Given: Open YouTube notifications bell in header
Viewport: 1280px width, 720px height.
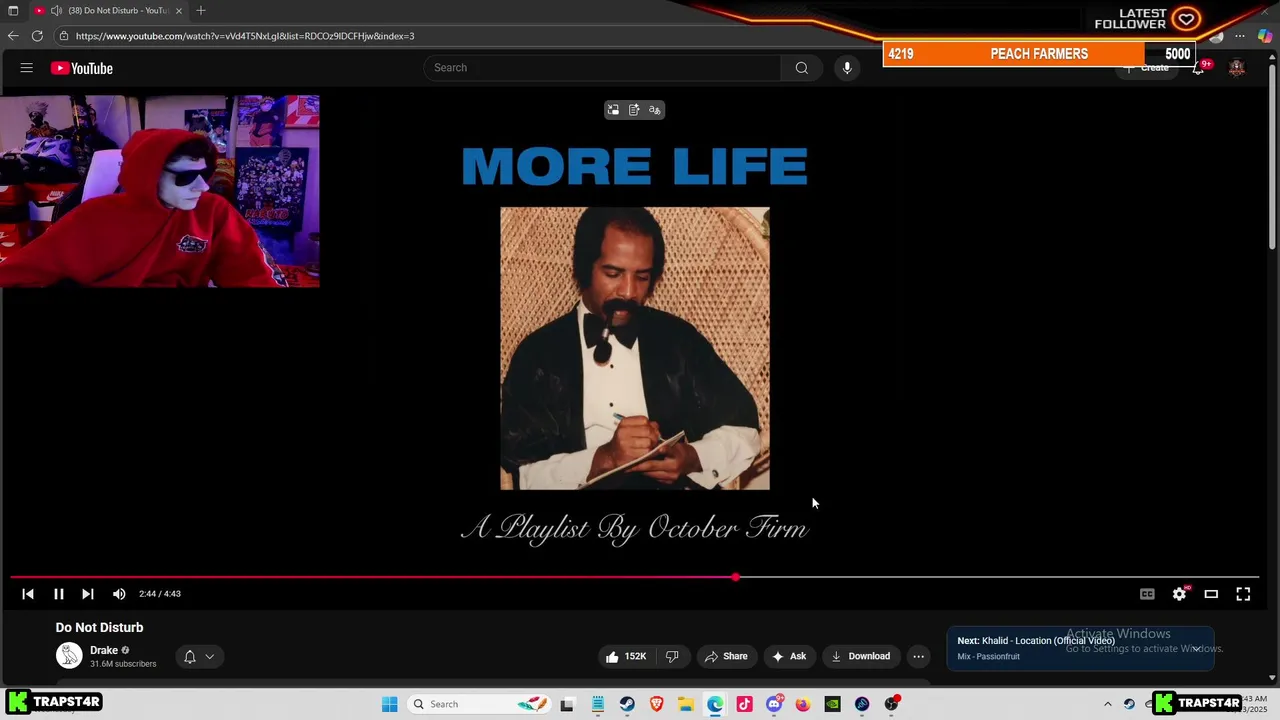Looking at the screenshot, I should click(x=1198, y=68).
